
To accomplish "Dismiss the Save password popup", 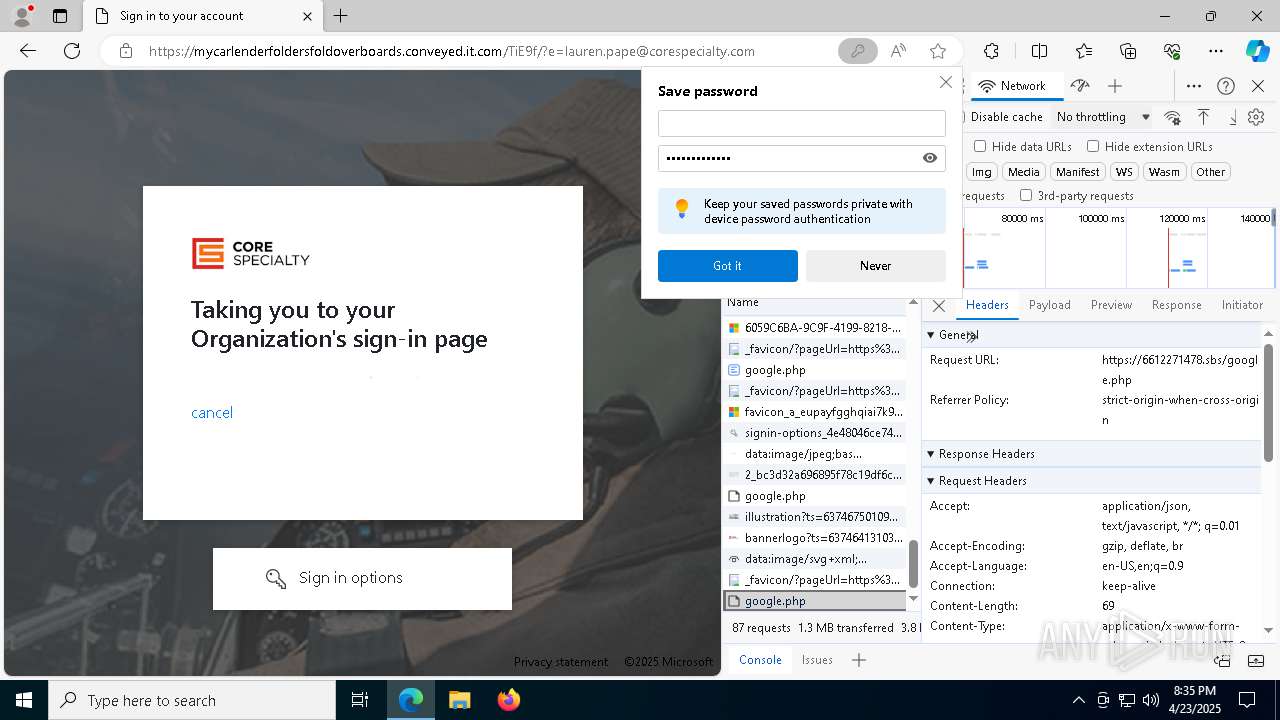I will click(945, 82).
